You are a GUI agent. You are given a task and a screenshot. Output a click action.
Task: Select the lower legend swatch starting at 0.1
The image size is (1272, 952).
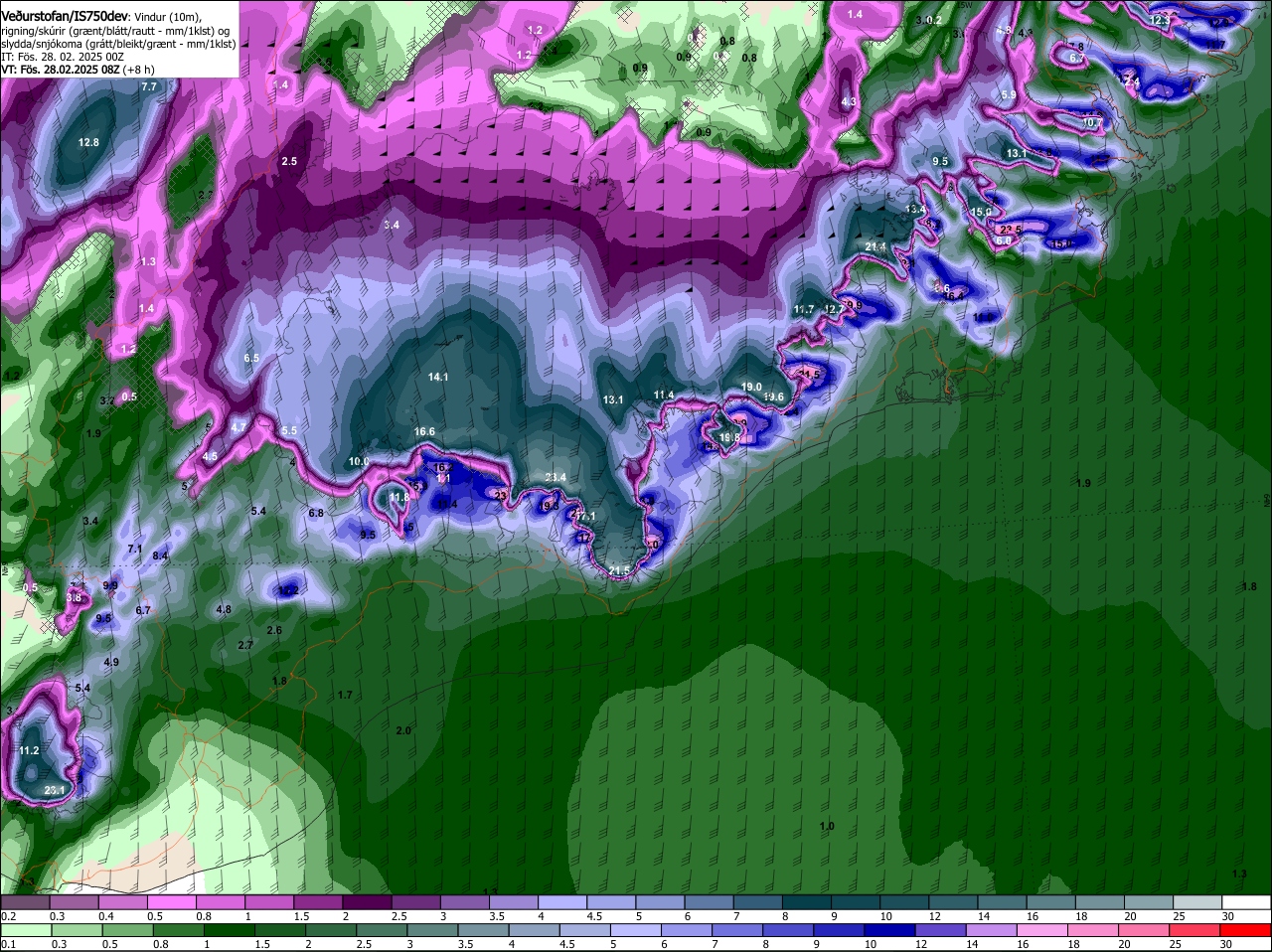click(25, 931)
